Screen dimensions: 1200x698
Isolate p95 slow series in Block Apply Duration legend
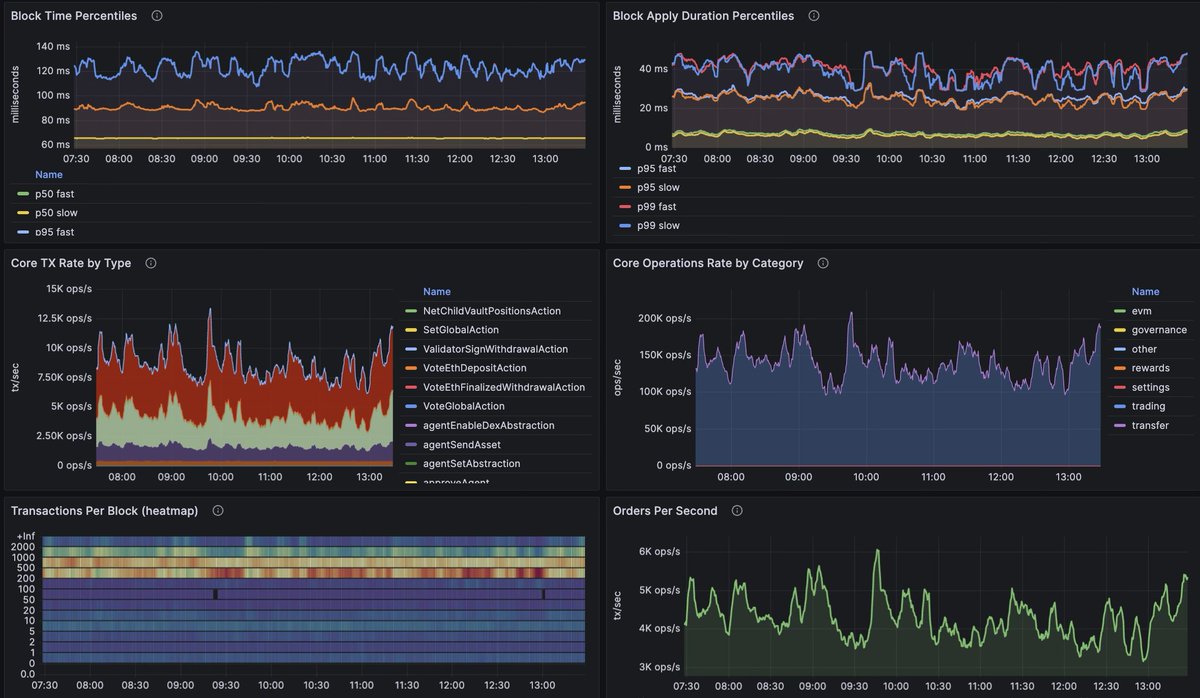658,187
